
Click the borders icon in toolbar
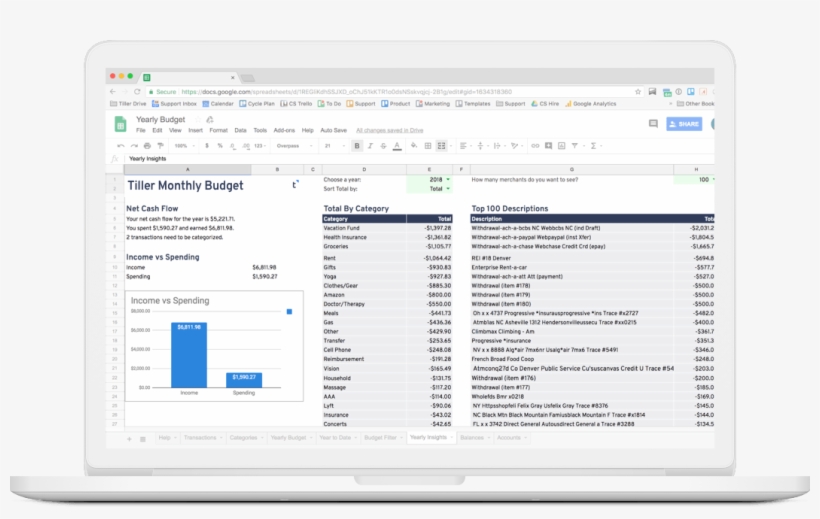tap(428, 146)
